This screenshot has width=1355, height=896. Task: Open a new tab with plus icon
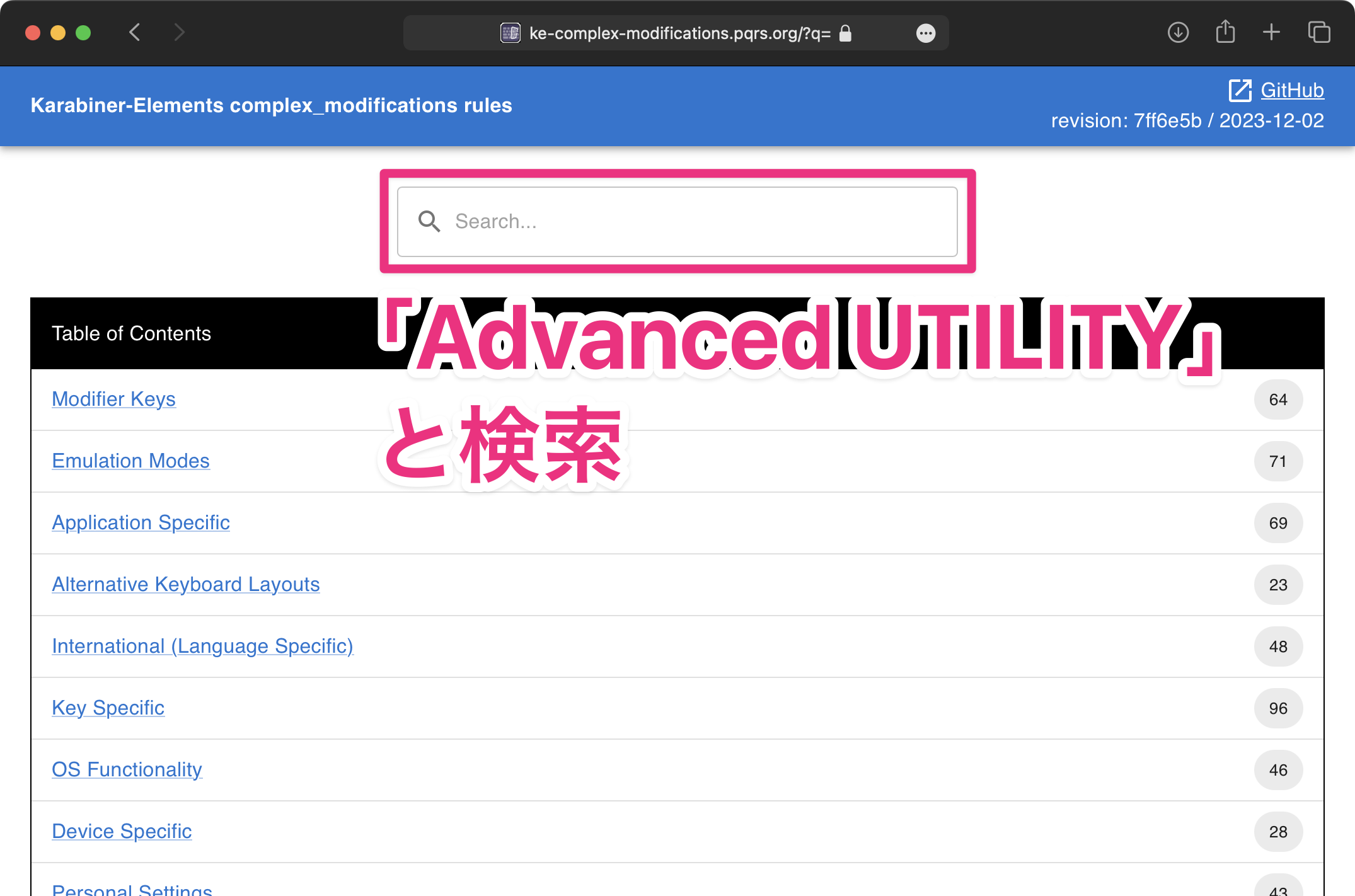[1271, 32]
